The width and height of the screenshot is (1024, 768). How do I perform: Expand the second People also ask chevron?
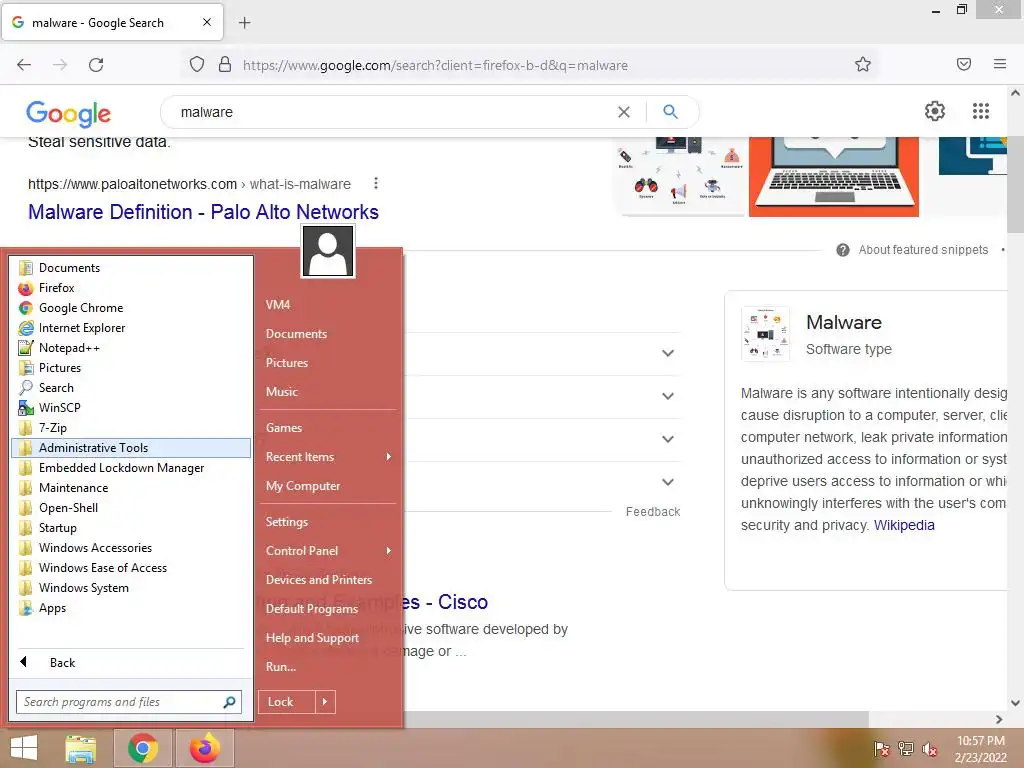pyautogui.click(x=667, y=396)
